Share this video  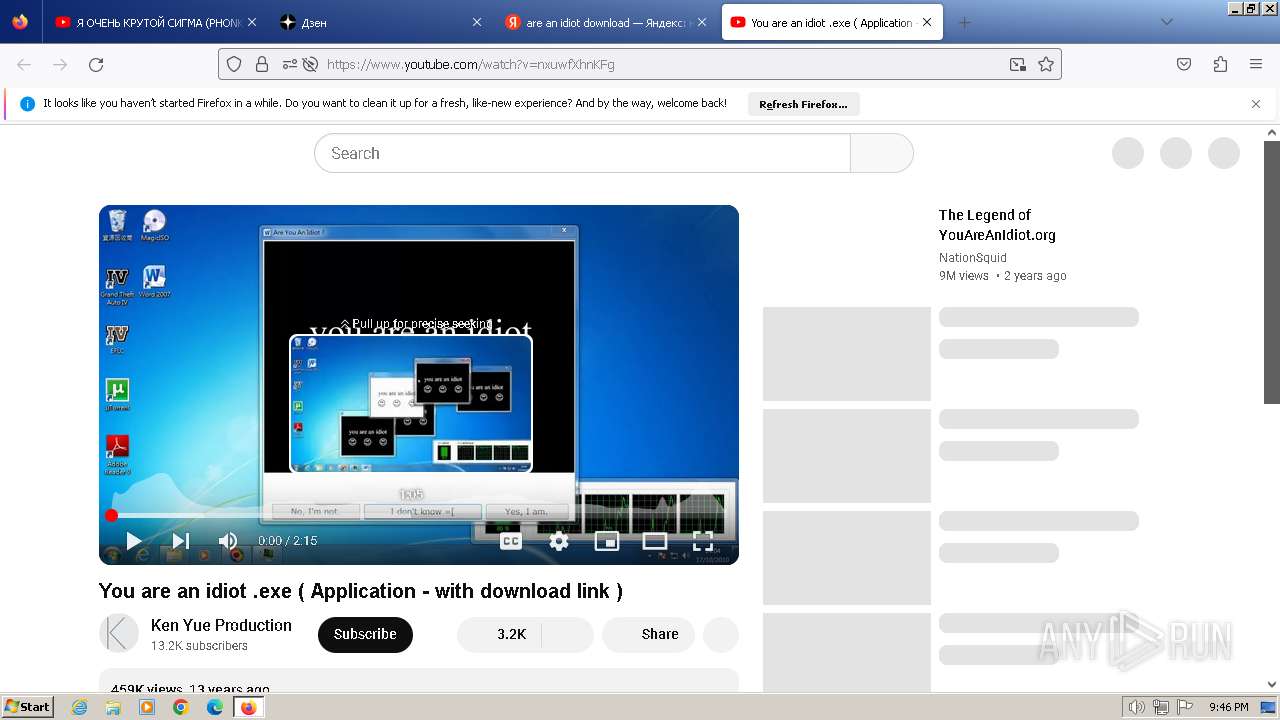point(649,634)
